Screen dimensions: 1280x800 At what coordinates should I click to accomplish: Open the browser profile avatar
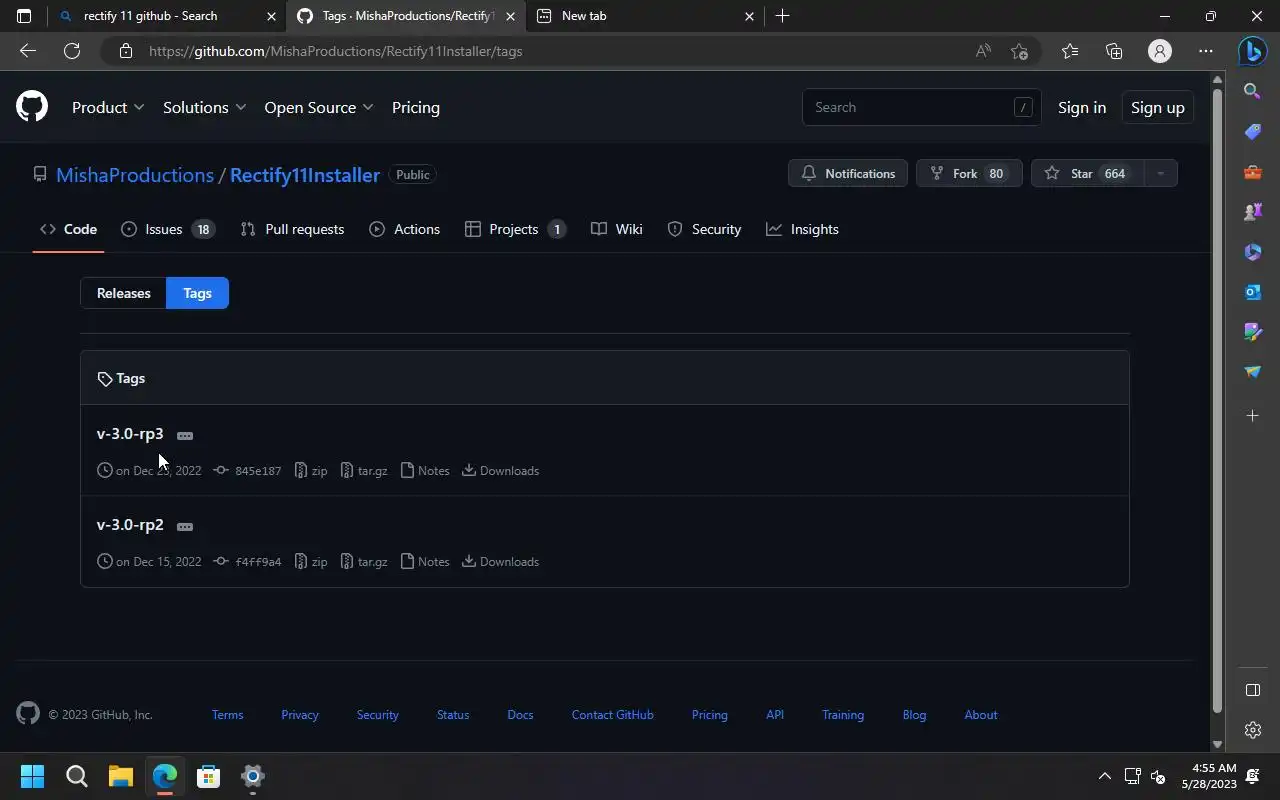tap(1160, 51)
